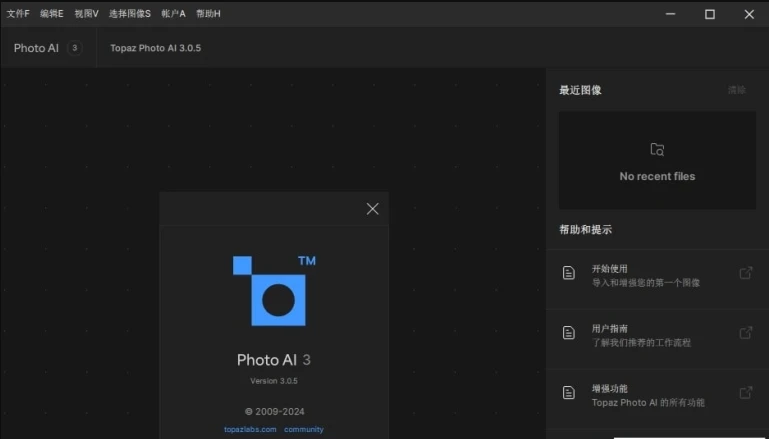Click 了解我们推荐的工作流程 description

(x=641, y=343)
